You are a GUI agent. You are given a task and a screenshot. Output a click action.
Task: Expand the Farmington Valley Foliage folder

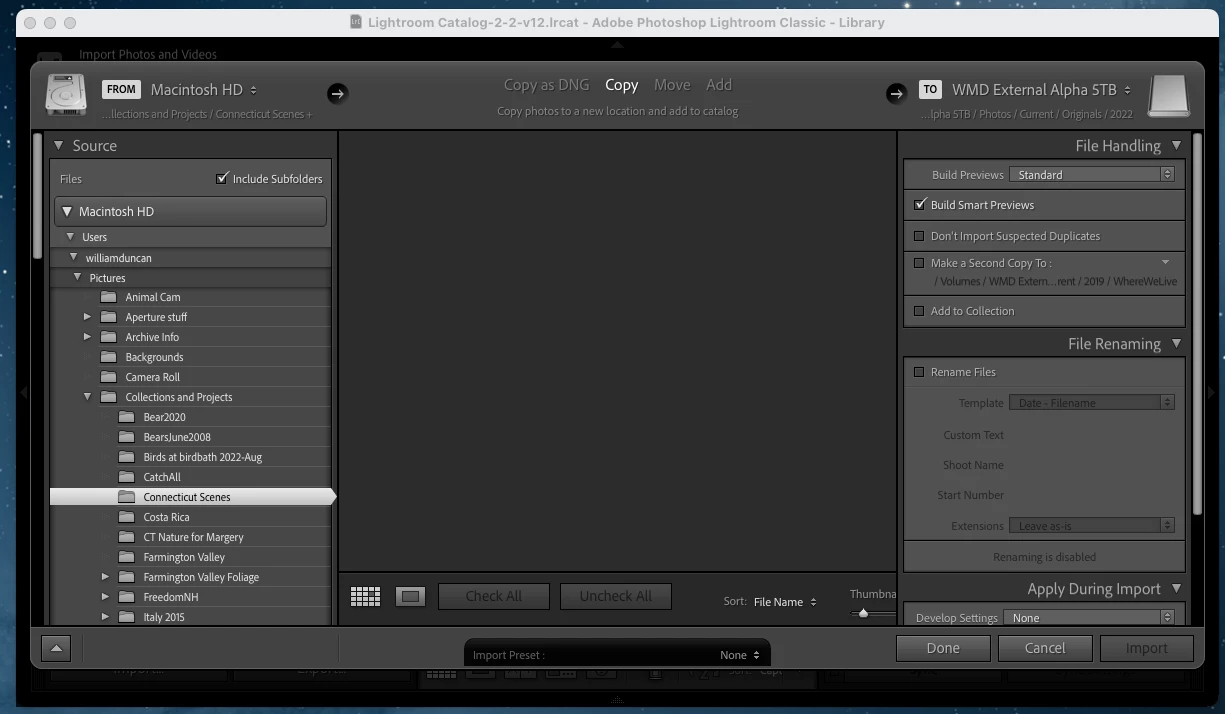pos(105,577)
